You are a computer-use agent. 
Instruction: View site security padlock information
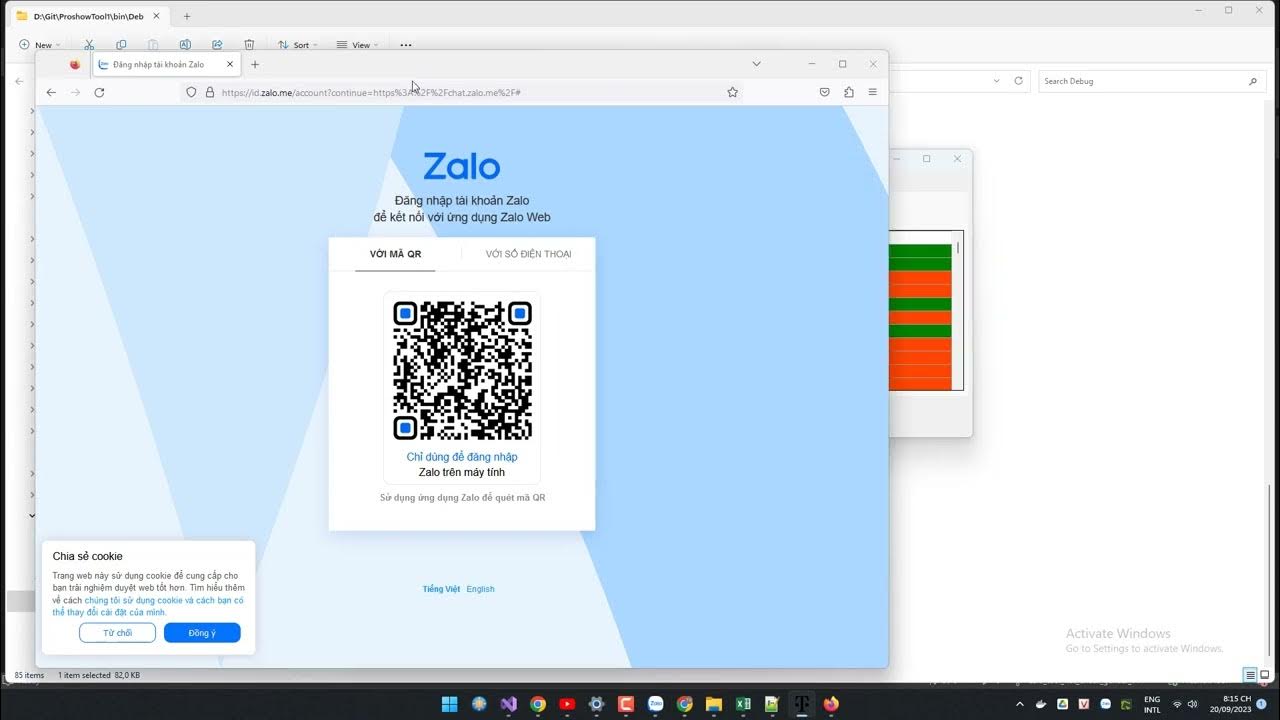coord(210,92)
